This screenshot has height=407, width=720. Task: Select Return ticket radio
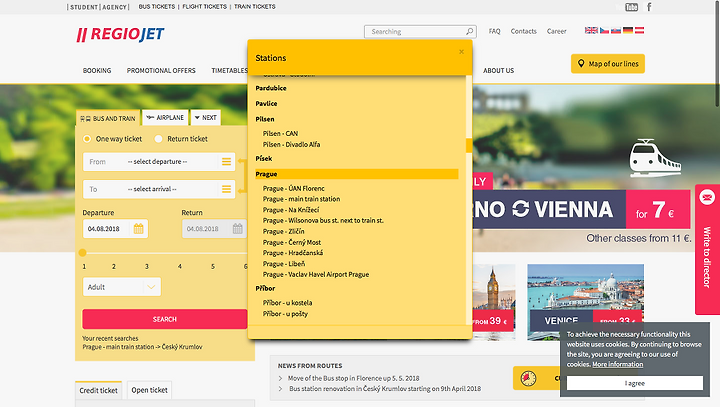(x=158, y=139)
